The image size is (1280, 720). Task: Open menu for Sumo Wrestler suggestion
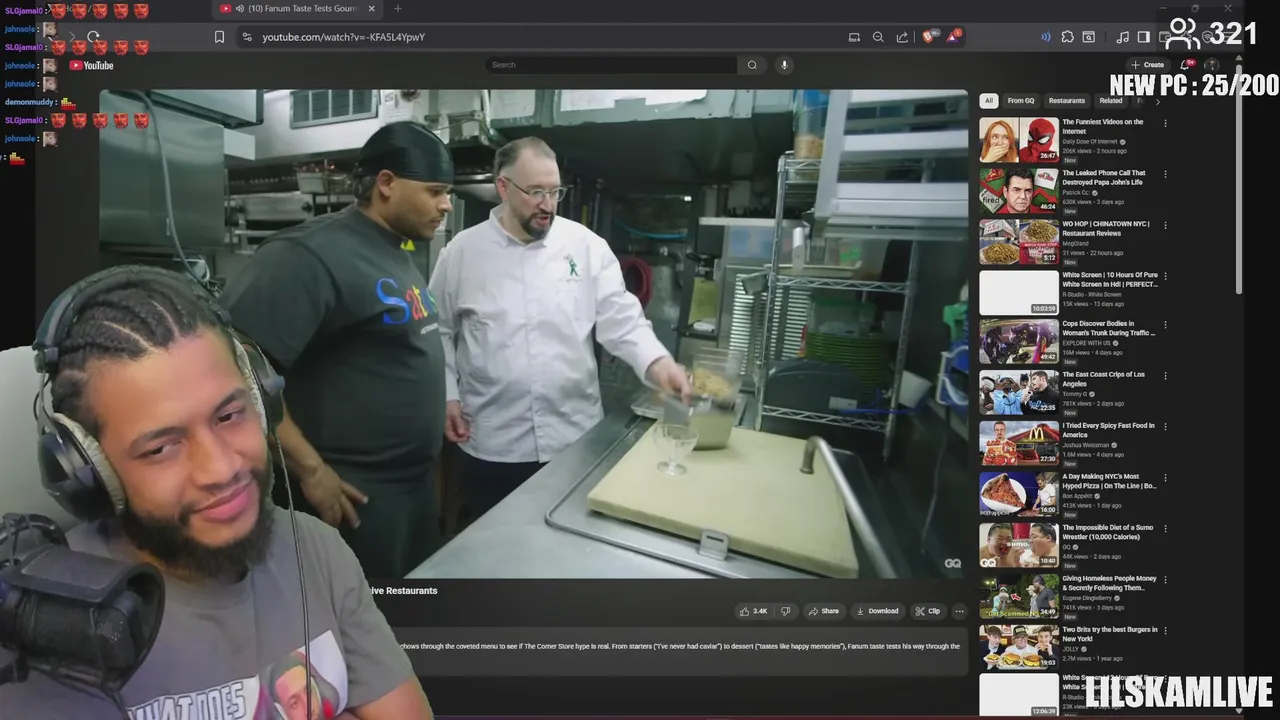pyautogui.click(x=1165, y=529)
